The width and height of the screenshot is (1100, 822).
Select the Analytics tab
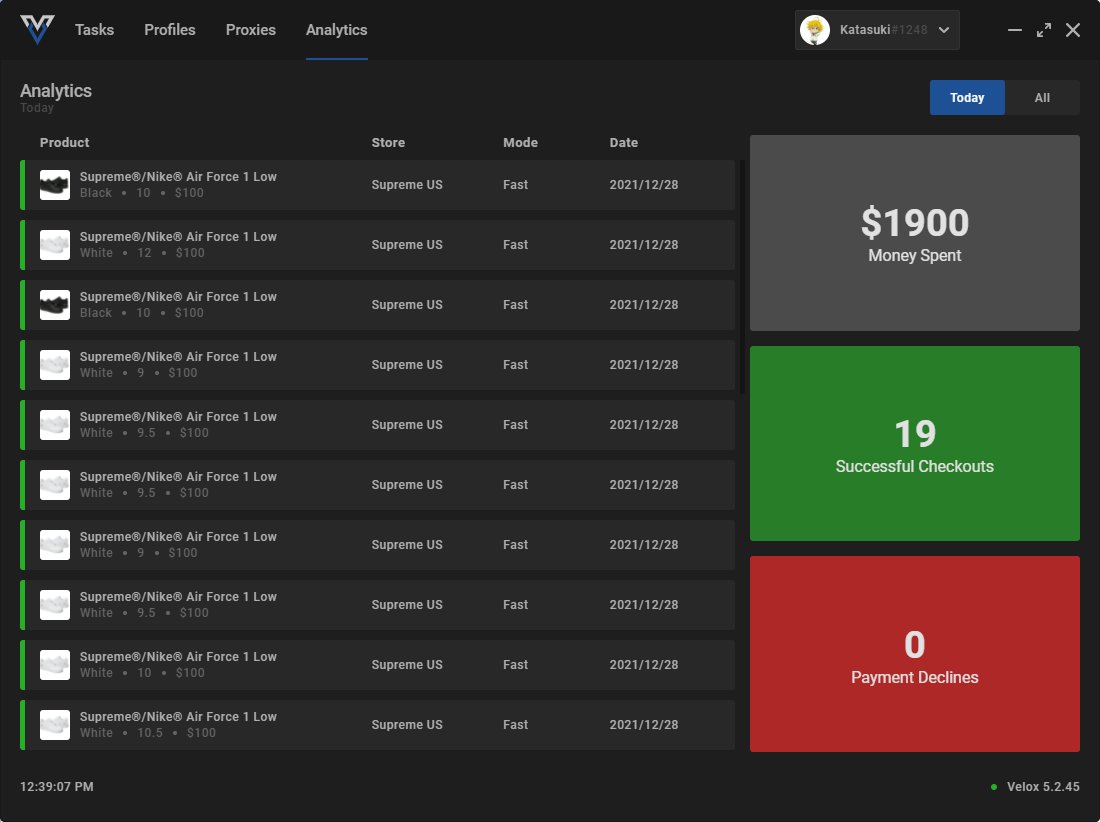click(337, 29)
